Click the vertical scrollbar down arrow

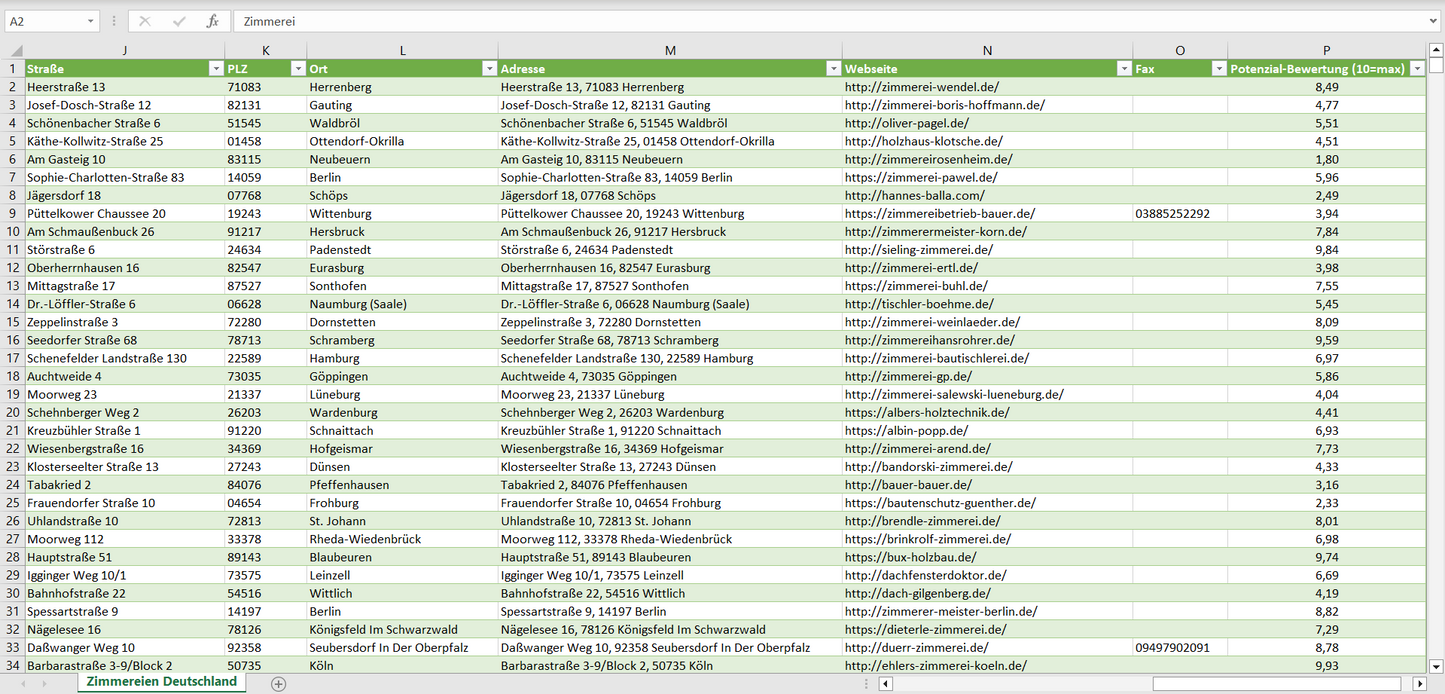coord(1436,665)
